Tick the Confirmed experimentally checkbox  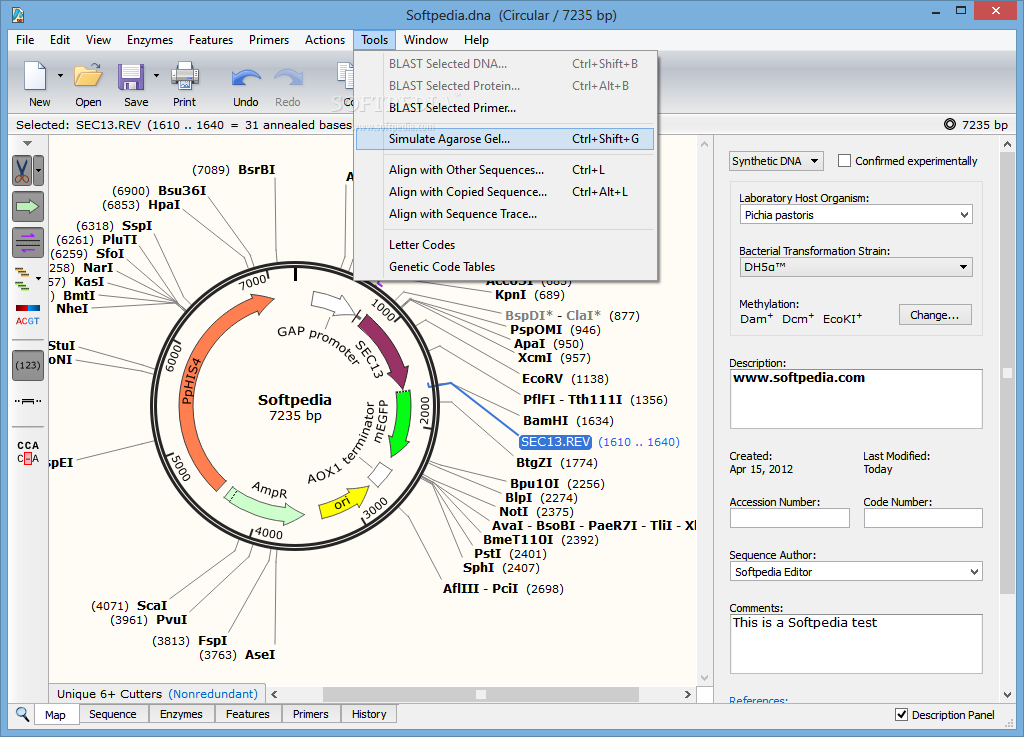point(844,161)
